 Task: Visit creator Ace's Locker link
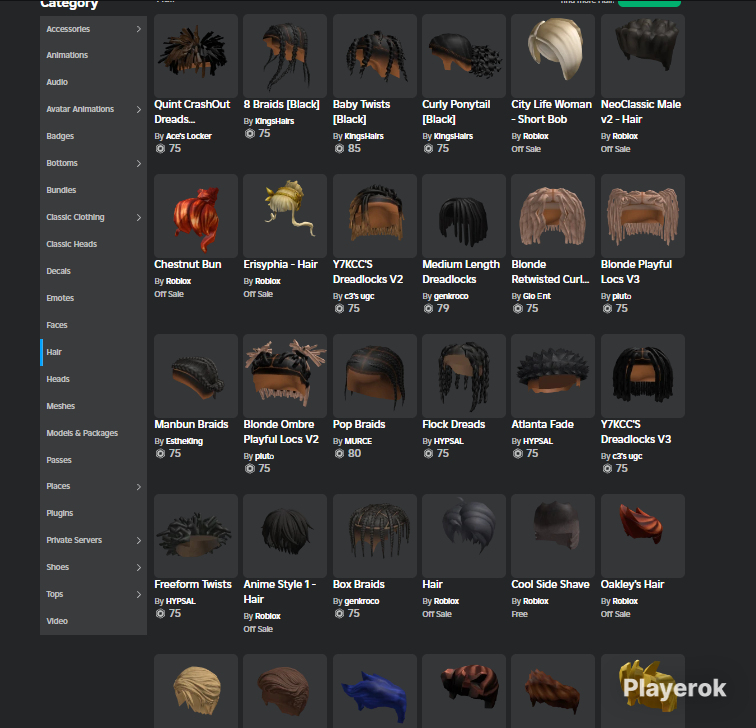[x=189, y=136]
